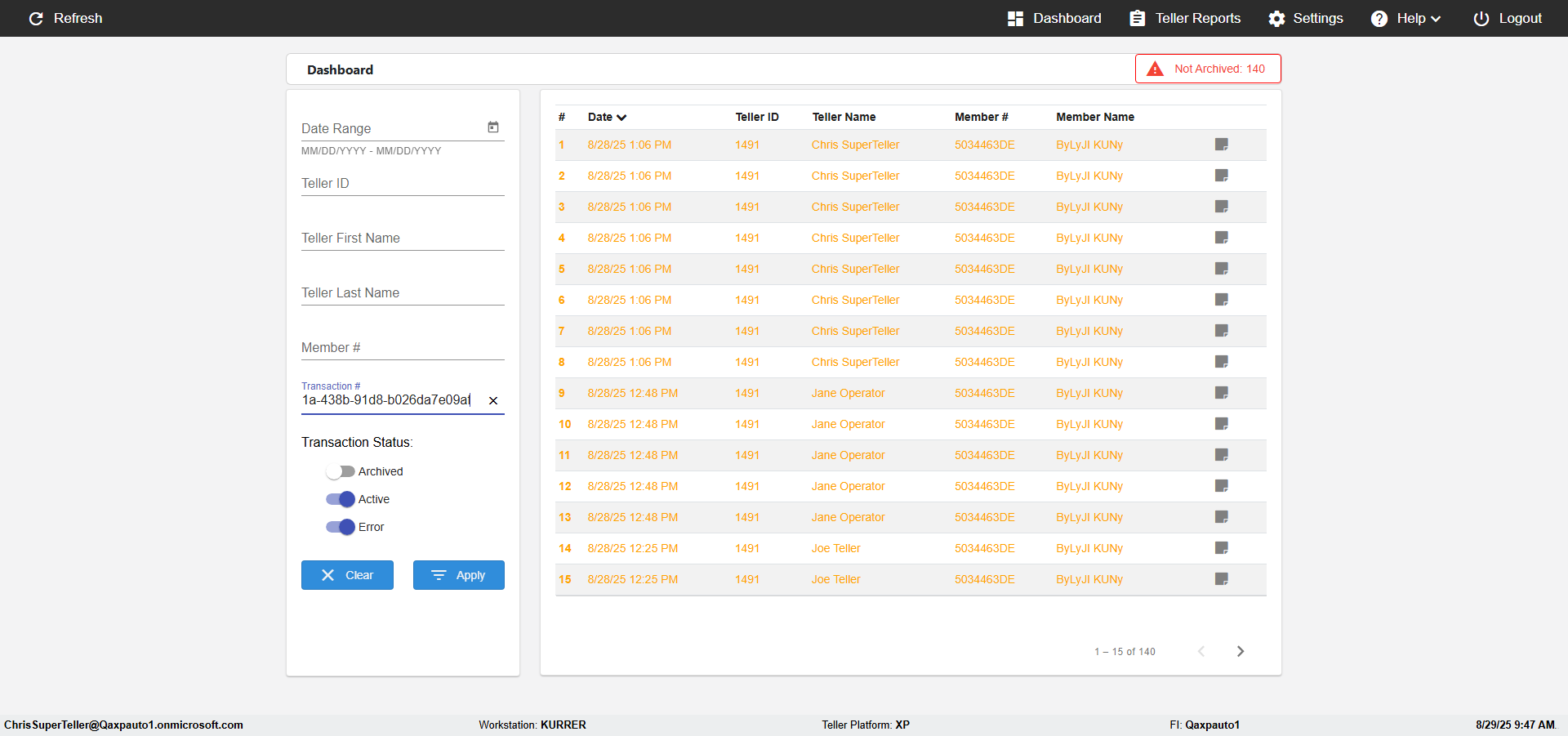Log out using the Logout item
The image size is (1568, 736).
tap(1508, 18)
